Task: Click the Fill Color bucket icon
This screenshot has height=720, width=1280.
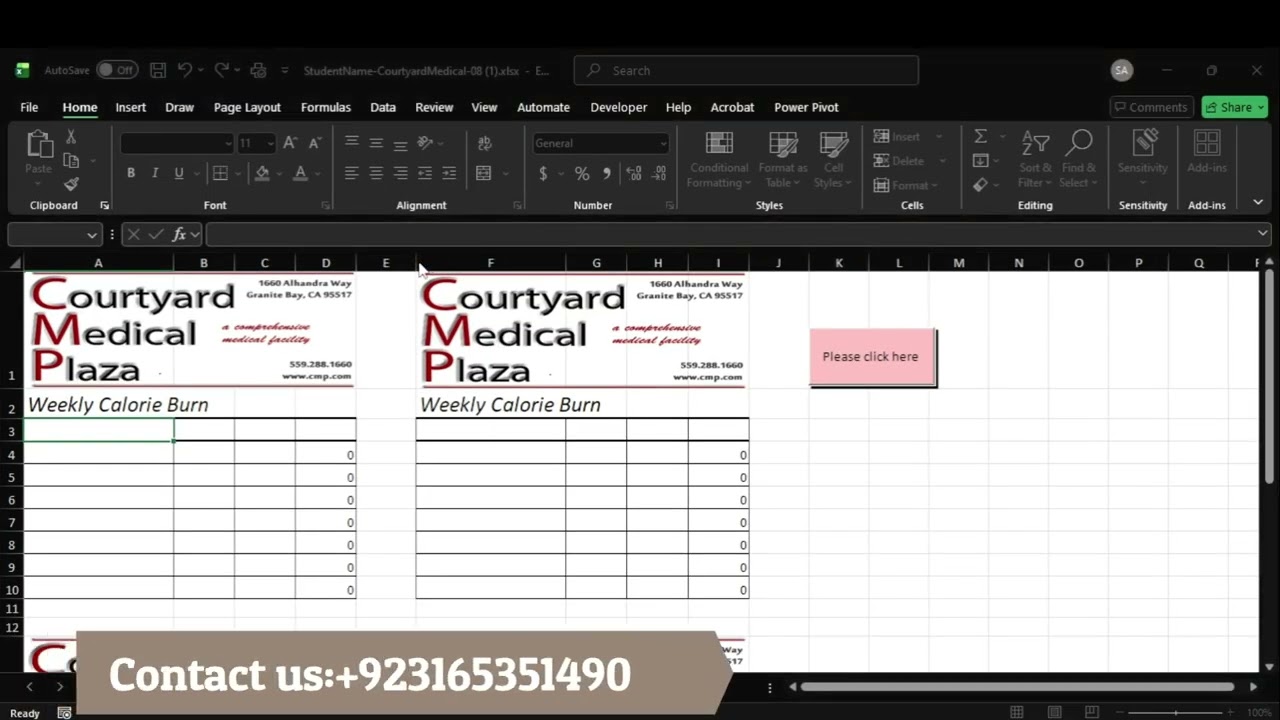Action: (x=262, y=173)
